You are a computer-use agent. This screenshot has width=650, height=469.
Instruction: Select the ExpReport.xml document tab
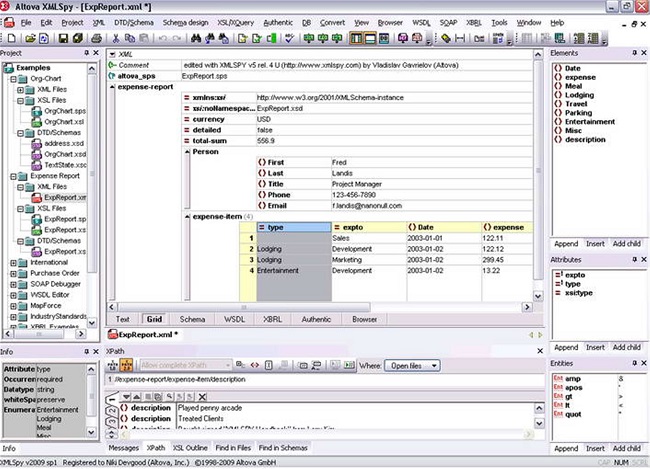click(x=143, y=335)
